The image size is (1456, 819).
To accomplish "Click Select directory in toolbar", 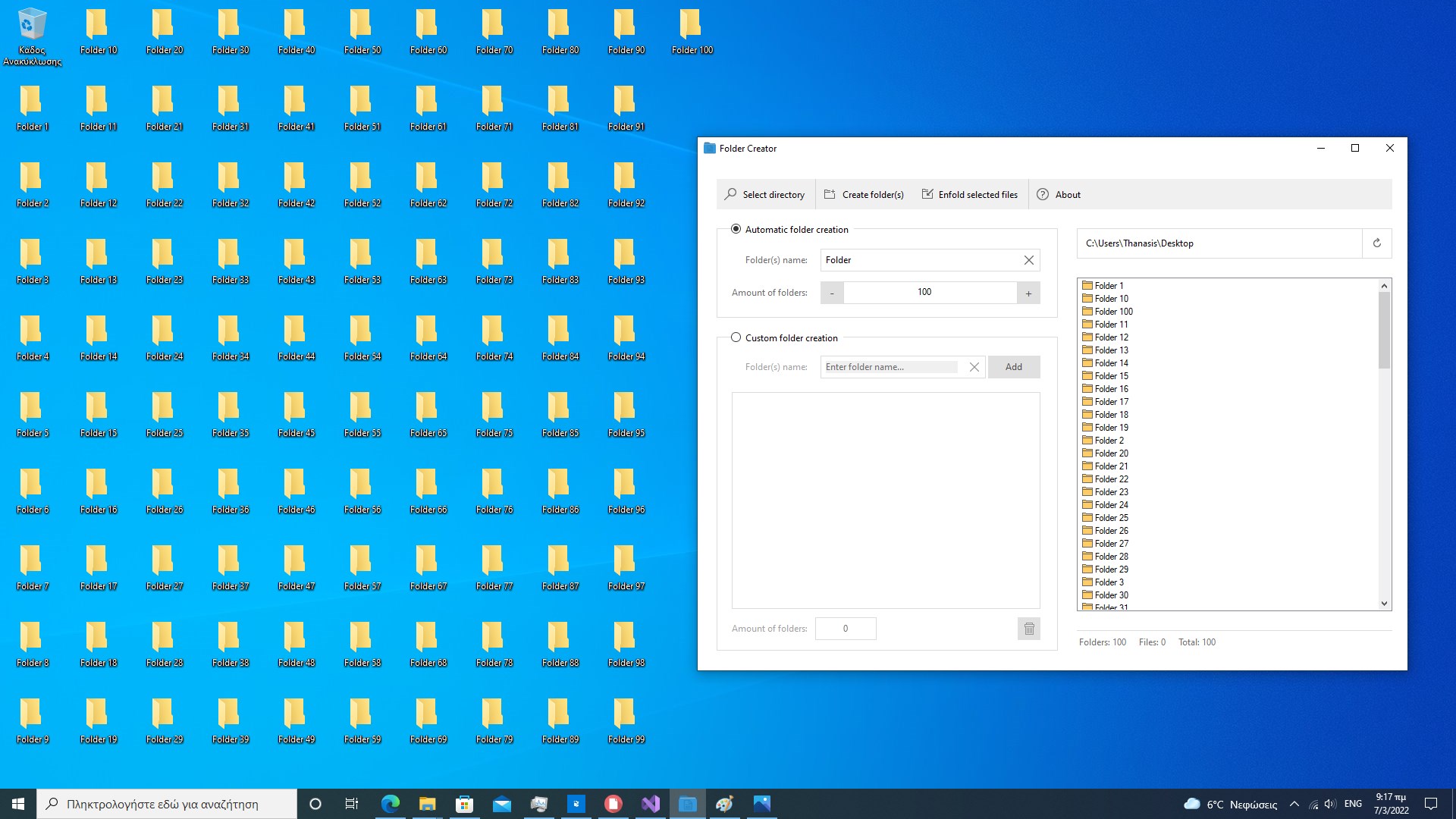I will click(x=764, y=195).
